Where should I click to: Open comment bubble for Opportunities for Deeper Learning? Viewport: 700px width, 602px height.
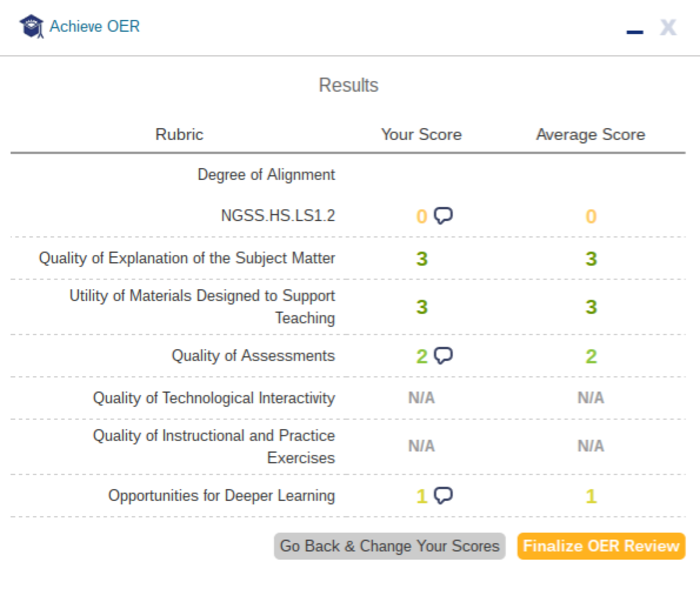pyautogui.click(x=444, y=495)
